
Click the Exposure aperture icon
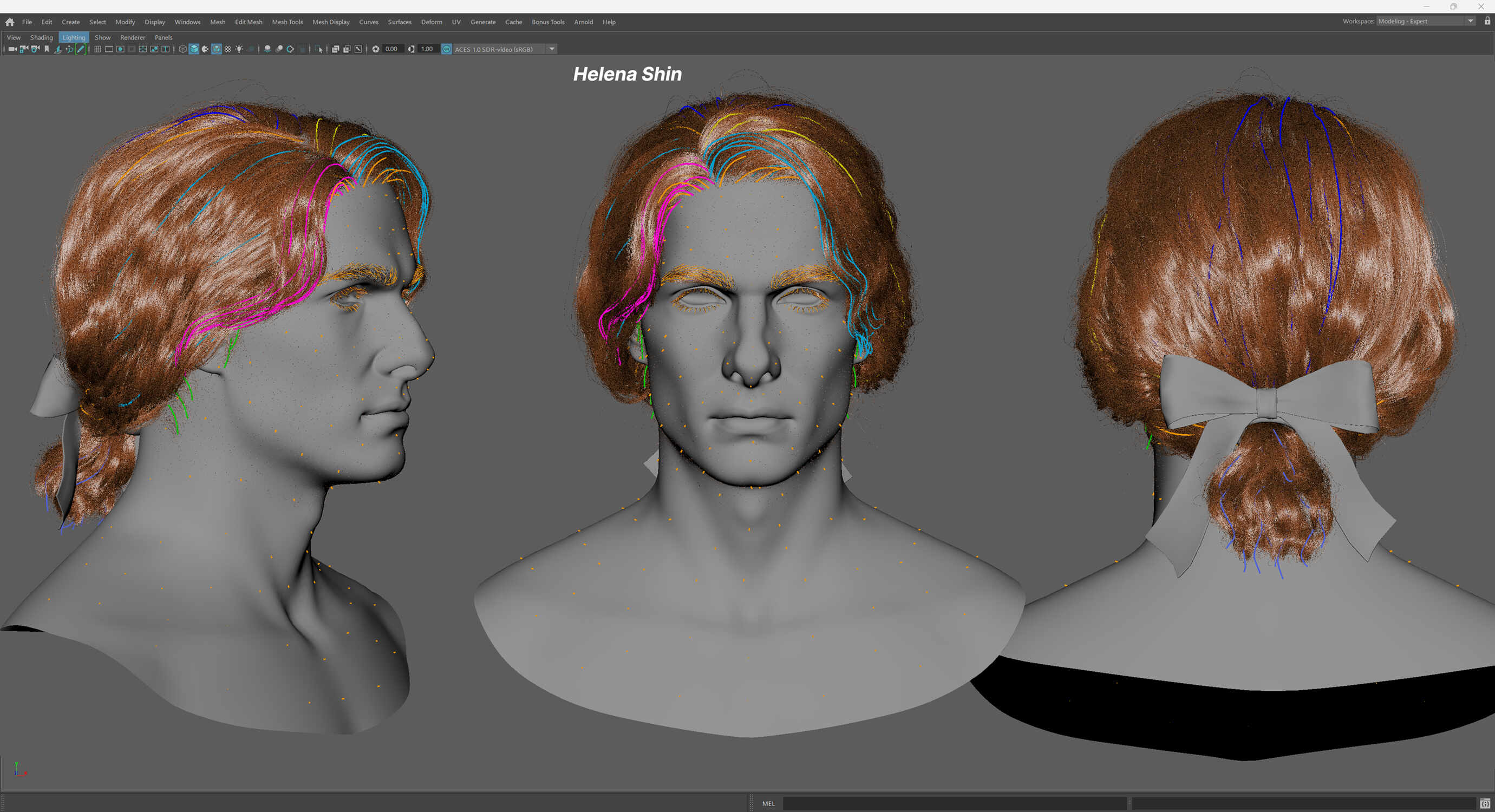tap(376, 49)
